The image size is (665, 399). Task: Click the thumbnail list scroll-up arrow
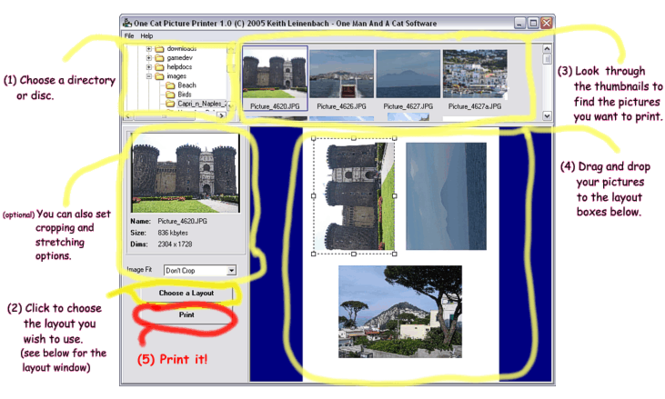click(x=547, y=48)
